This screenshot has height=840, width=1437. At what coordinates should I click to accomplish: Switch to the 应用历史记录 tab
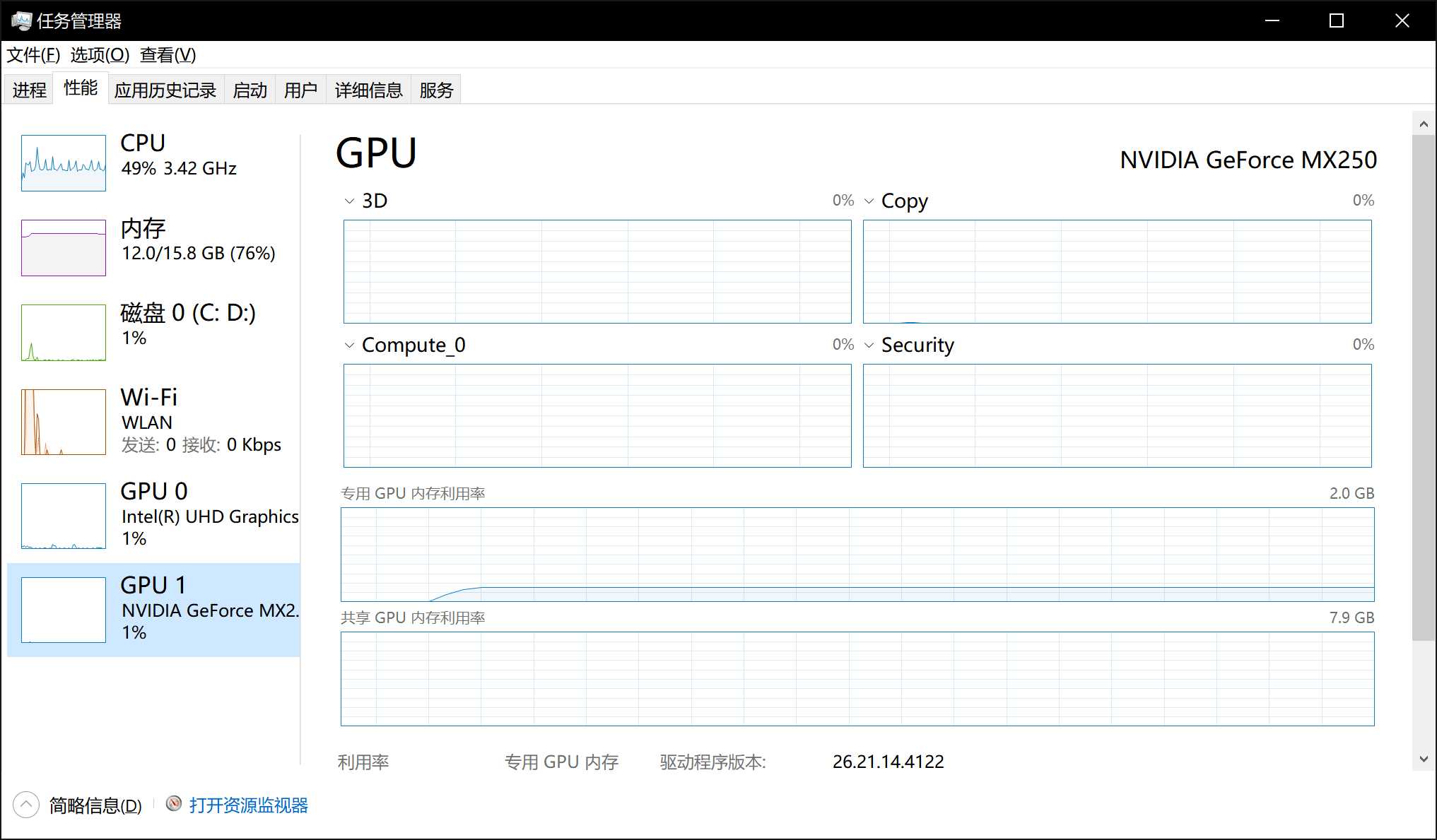[165, 90]
